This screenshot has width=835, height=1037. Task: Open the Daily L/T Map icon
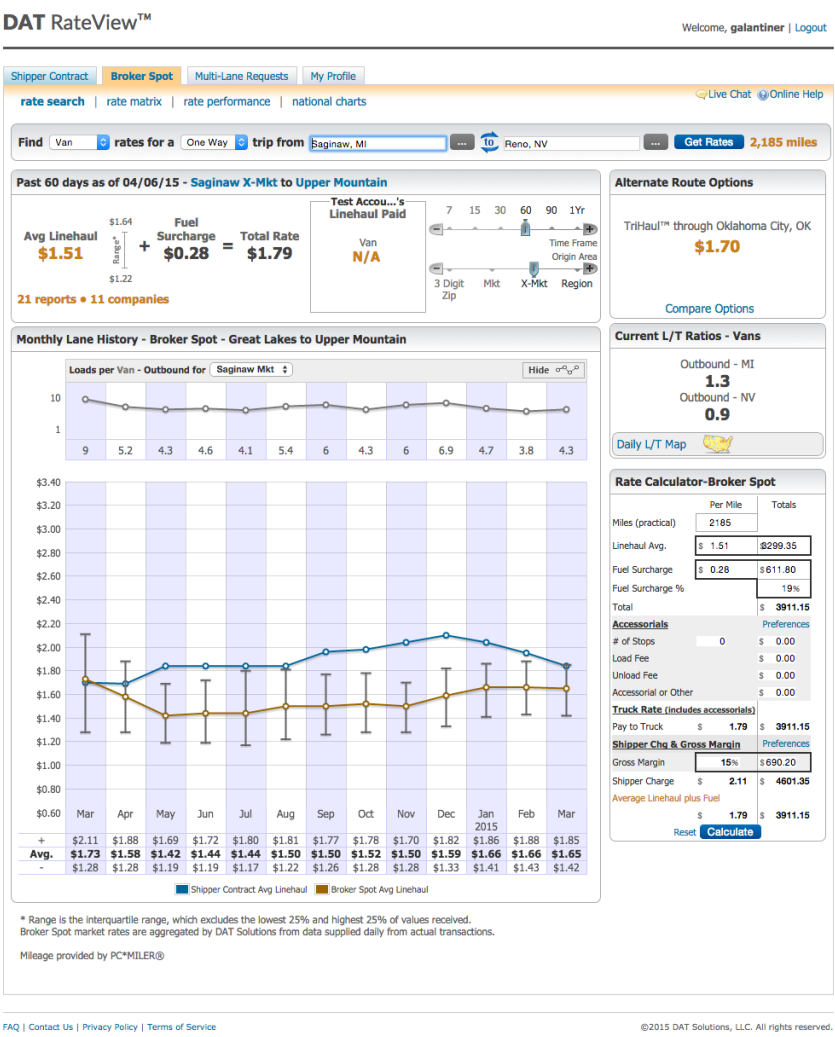717,444
